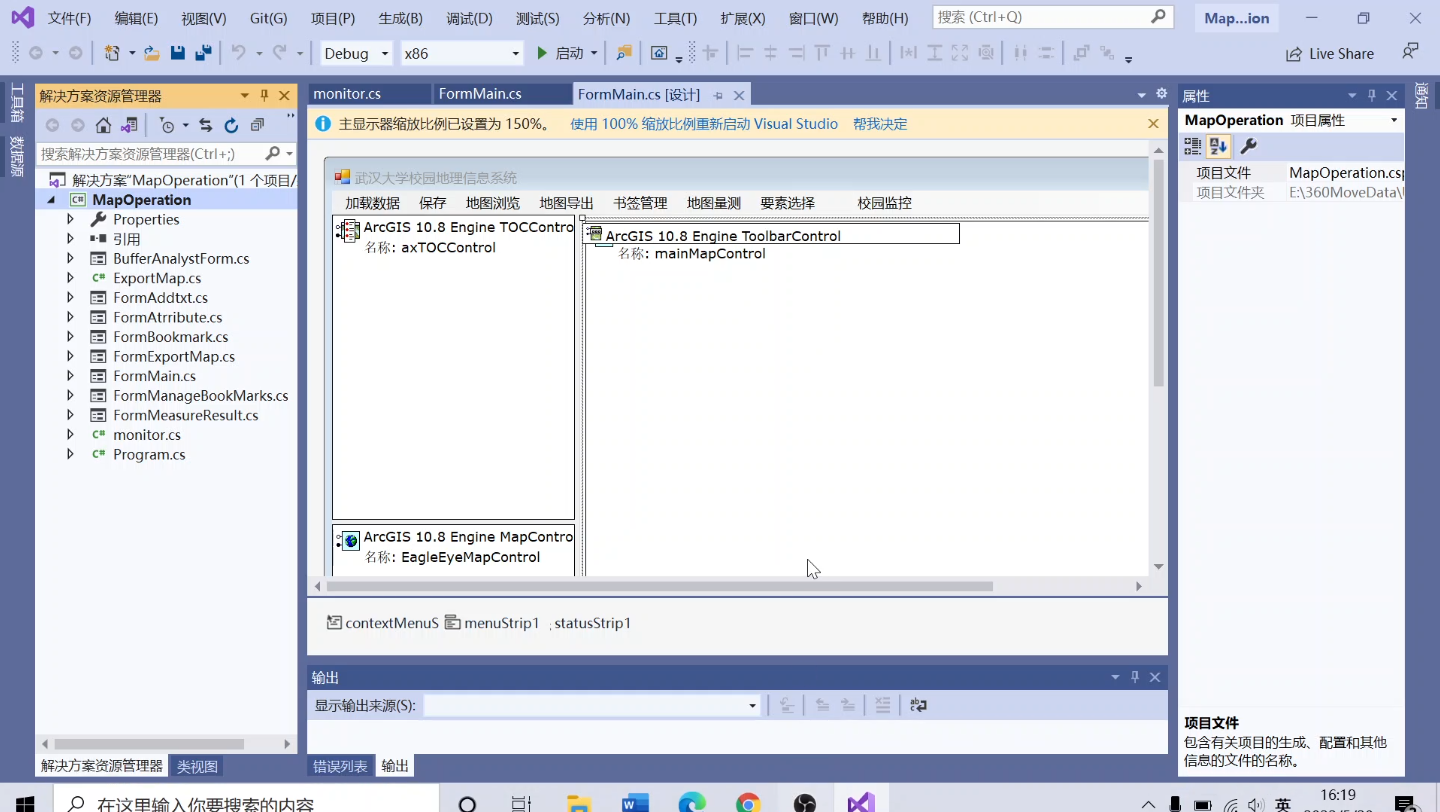Pin the Solution Explorer panel
Viewport: 1440px width, 812px height.
pyautogui.click(x=264, y=96)
